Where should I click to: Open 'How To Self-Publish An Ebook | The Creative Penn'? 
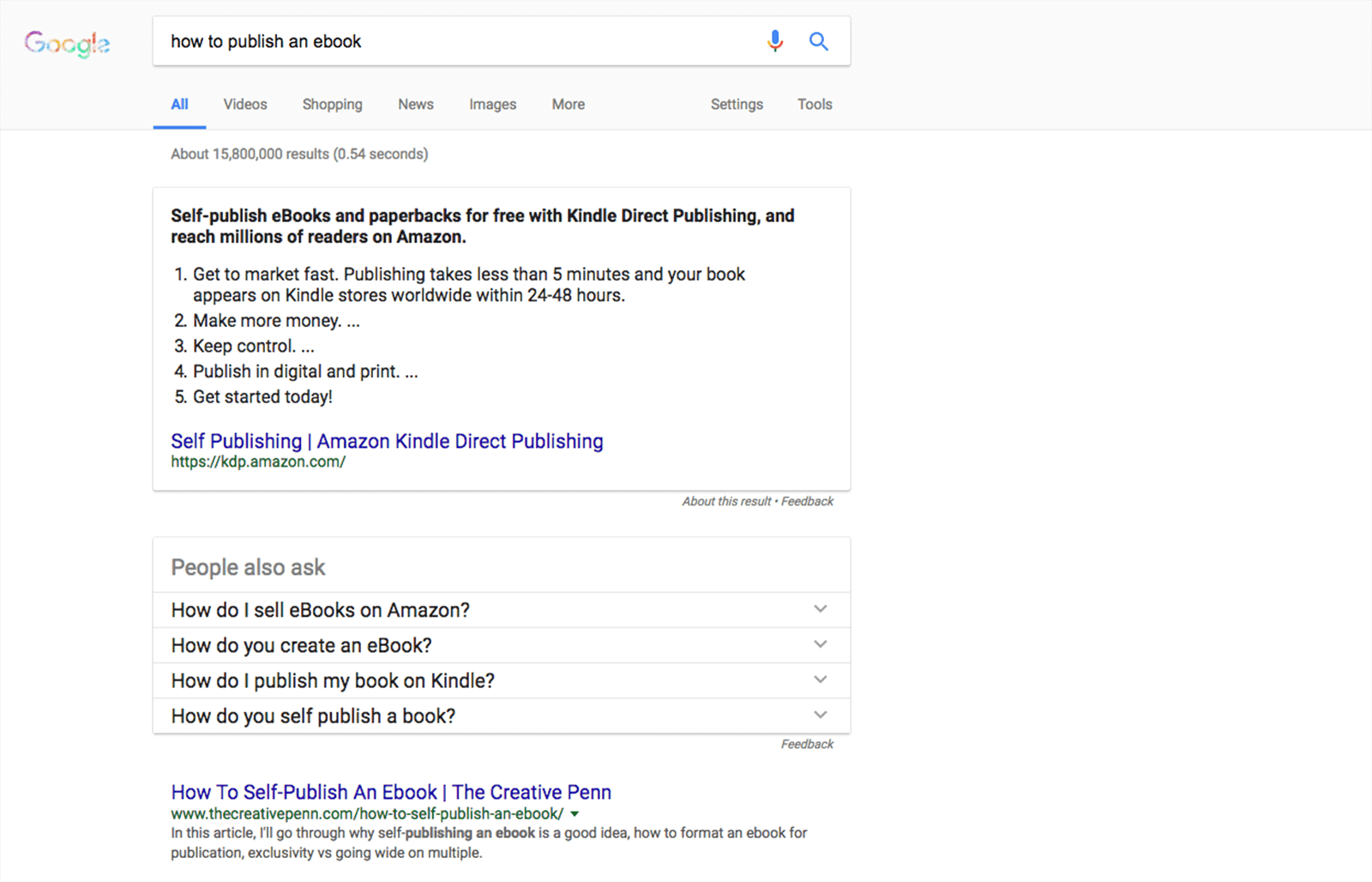click(391, 792)
